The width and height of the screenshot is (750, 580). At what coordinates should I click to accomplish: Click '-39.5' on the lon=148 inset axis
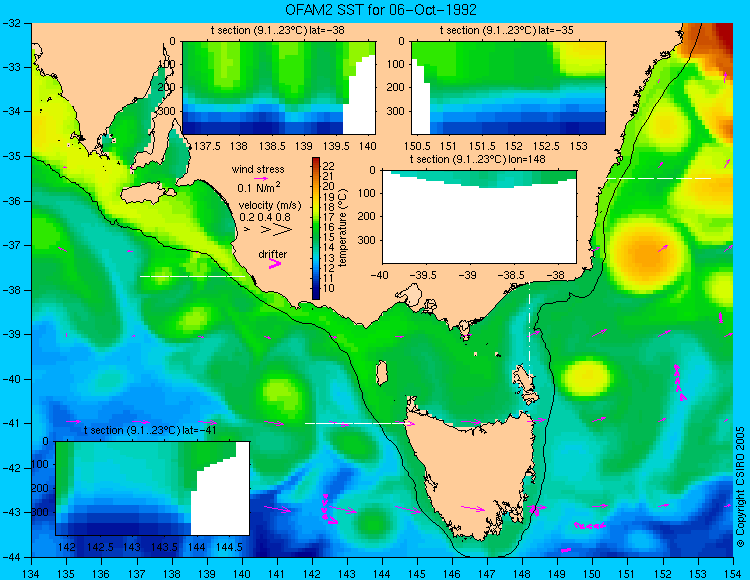[x=424, y=275]
